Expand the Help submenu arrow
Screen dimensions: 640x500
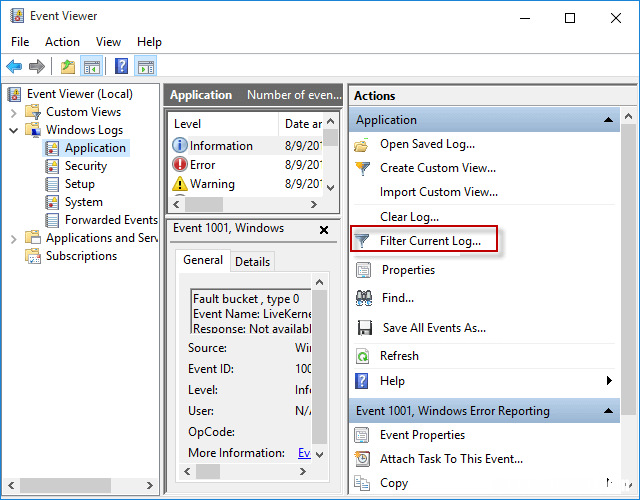pyautogui.click(x=609, y=381)
